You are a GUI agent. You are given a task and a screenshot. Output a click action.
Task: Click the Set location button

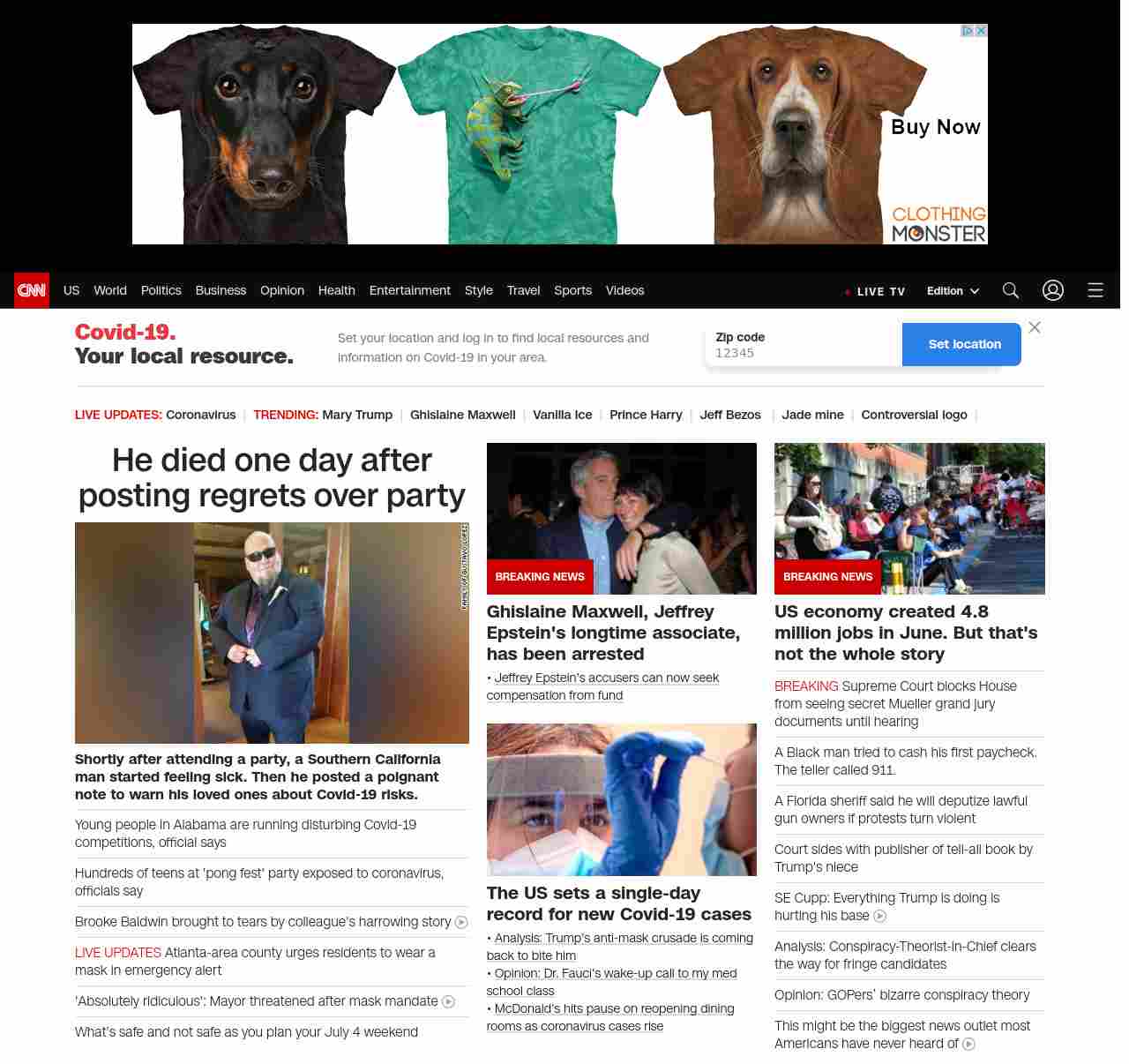(x=961, y=344)
